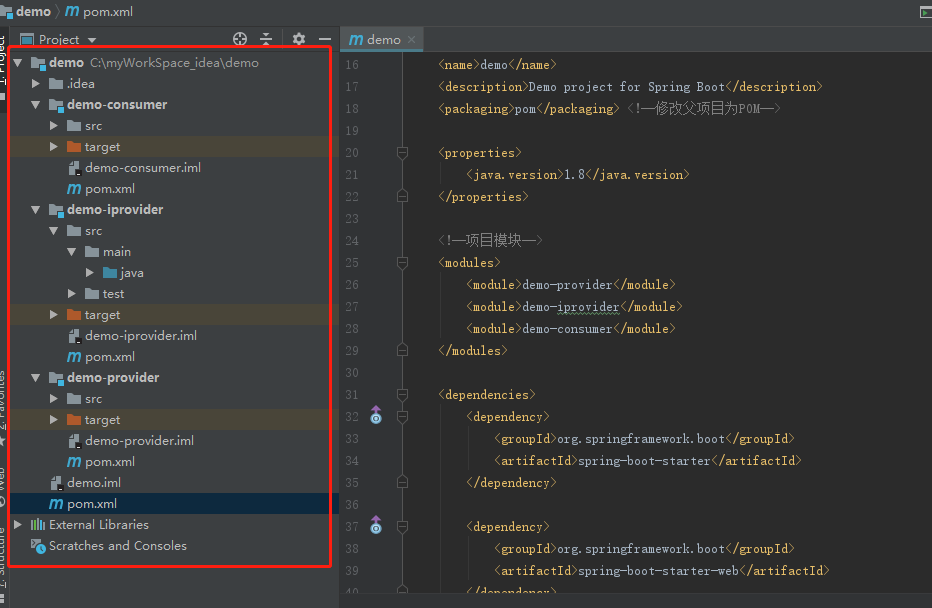Click the run configuration icon top right
The image size is (932, 608).
pyautogui.click(x=925, y=12)
